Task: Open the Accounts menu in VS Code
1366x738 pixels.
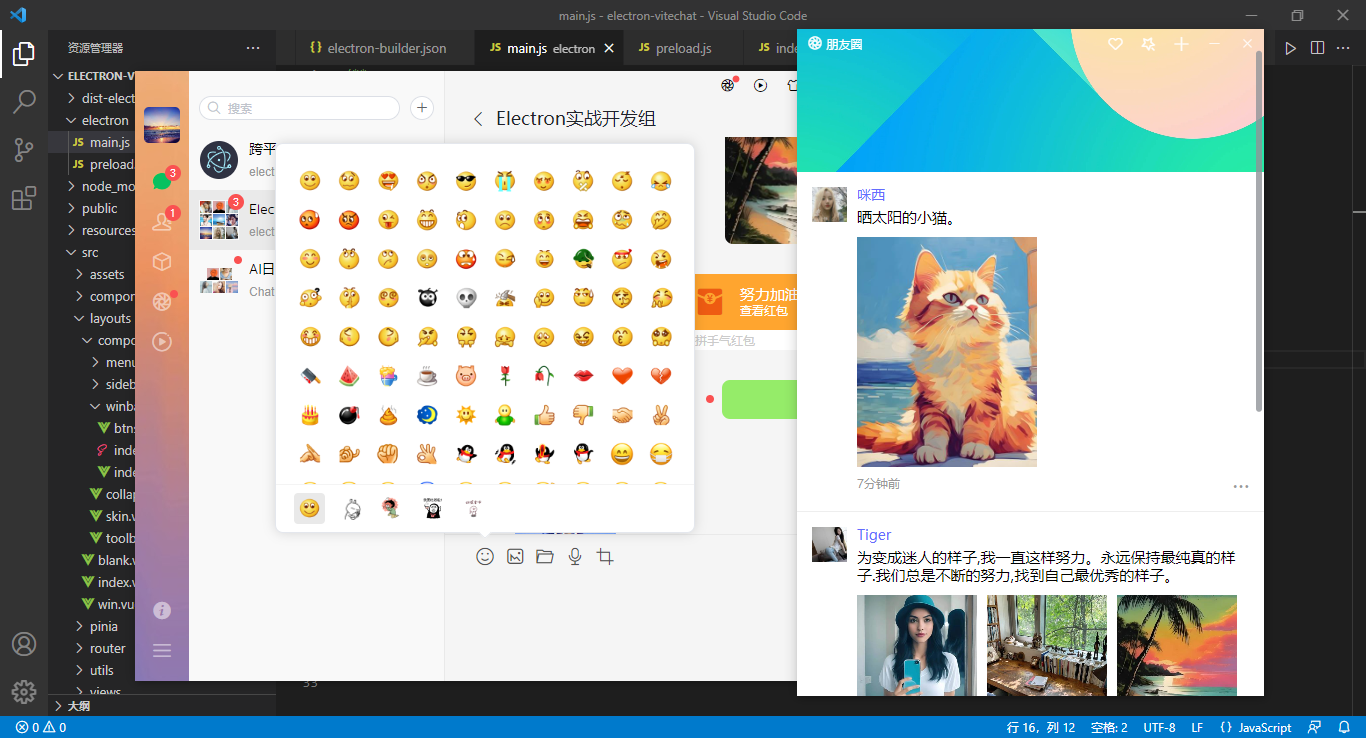Action: (x=24, y=644)
